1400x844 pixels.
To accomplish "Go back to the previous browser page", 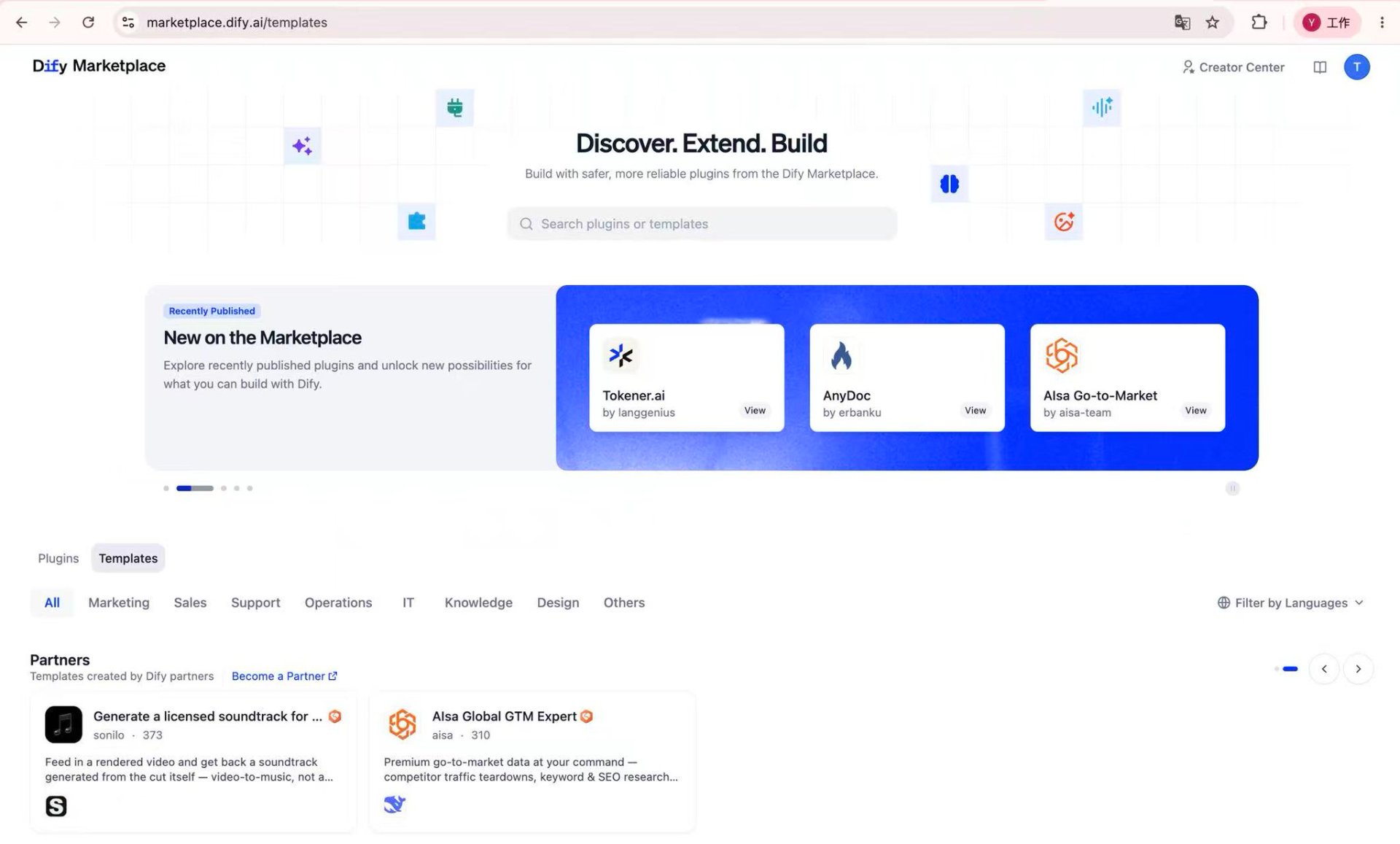I will pos(21,23).
